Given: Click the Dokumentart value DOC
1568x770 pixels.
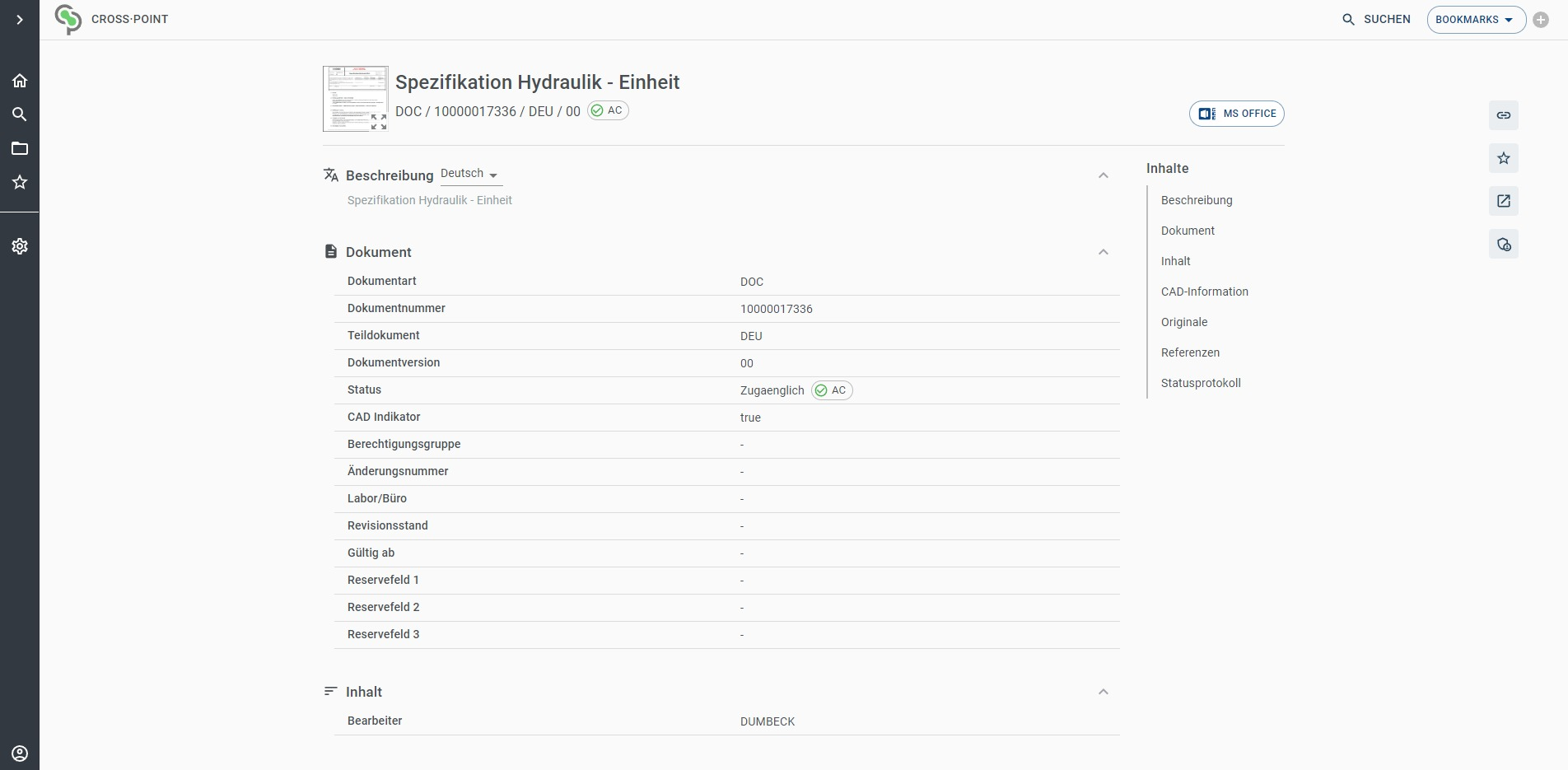Looking at the screenshot, I should pos(752,282).
